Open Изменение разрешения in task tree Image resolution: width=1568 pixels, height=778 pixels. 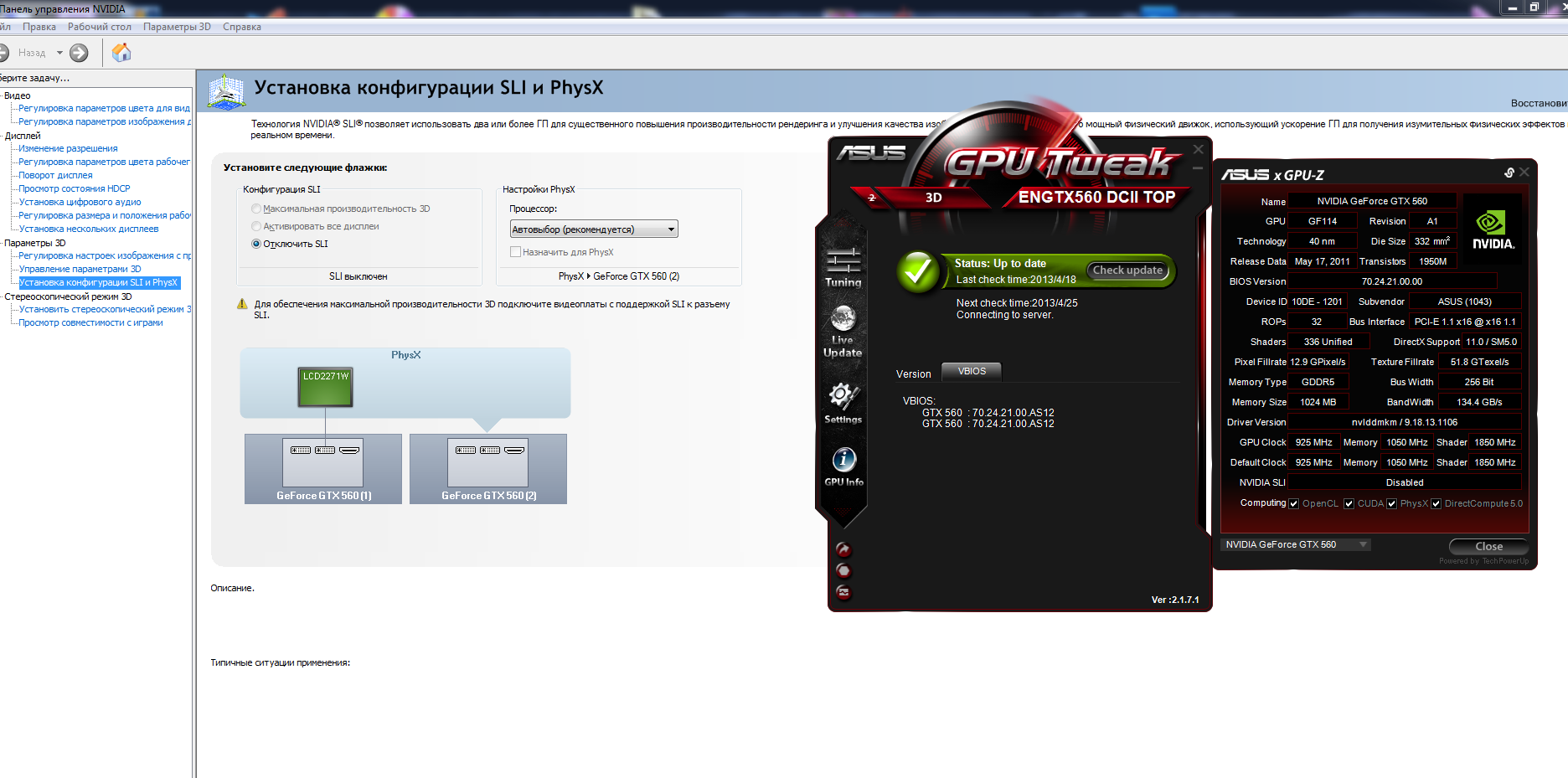click(68, 148)
